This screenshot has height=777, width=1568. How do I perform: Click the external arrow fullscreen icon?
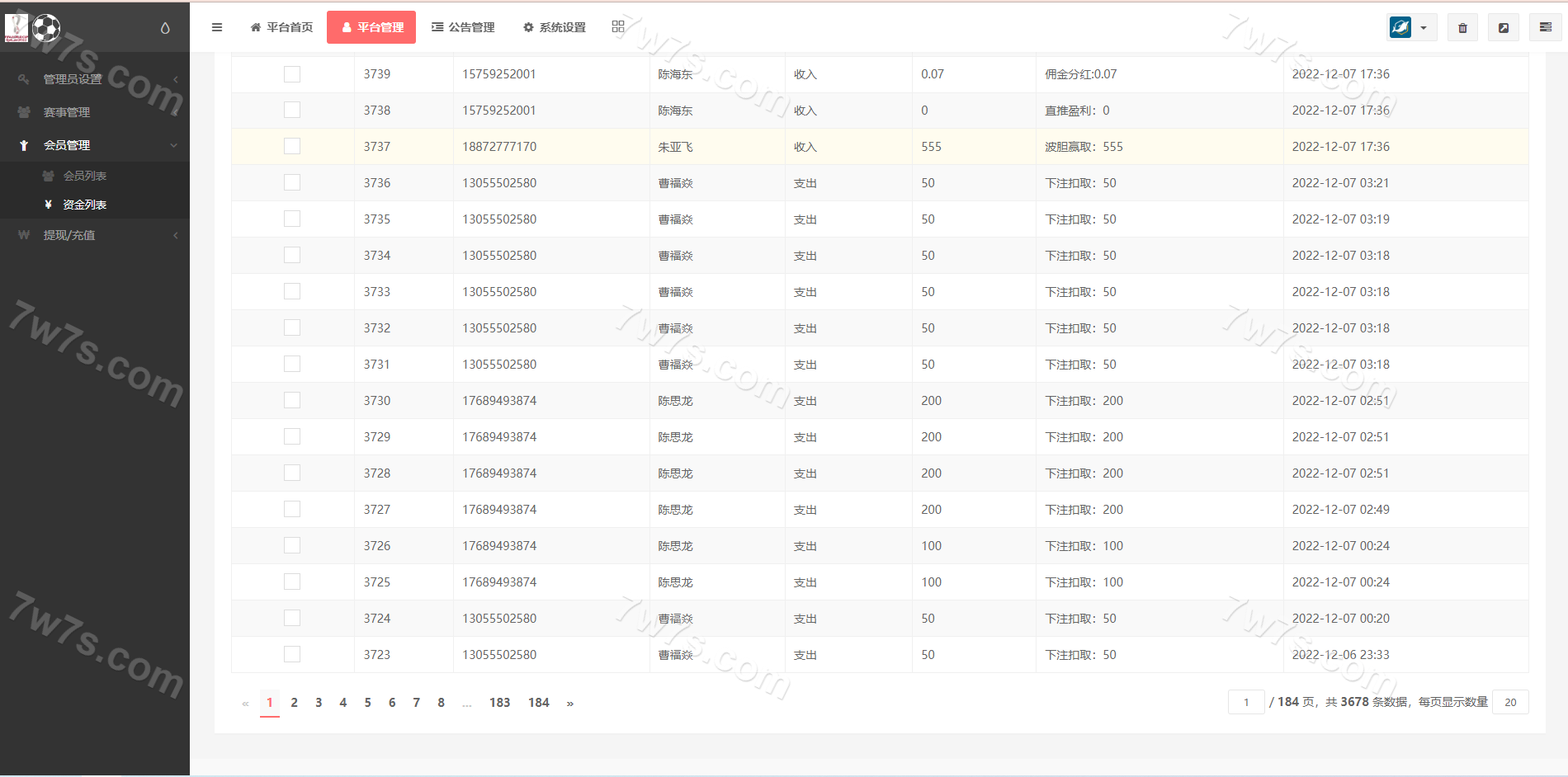pyautogui.click(x=1504, y=28)
